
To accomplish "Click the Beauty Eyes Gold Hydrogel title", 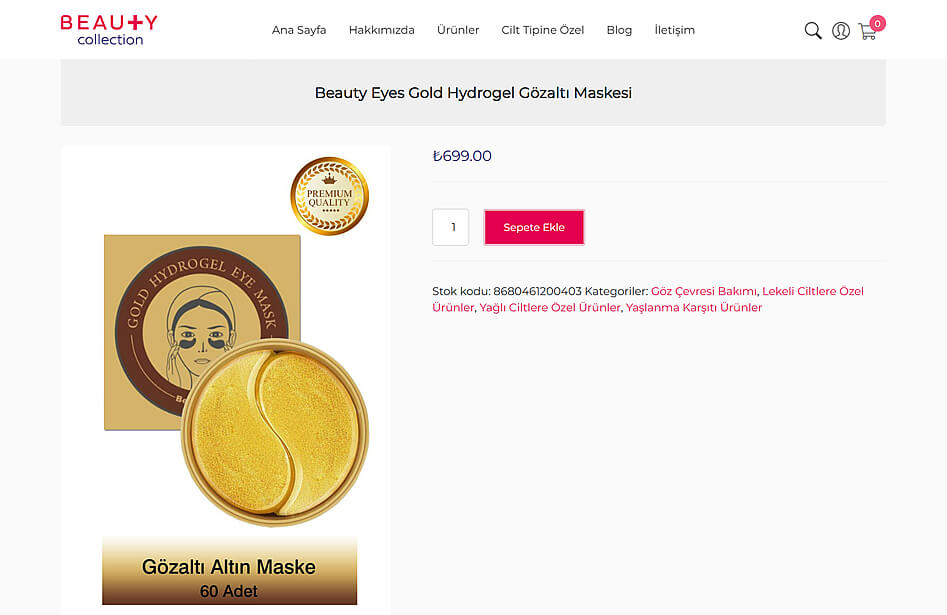I will pyautogui.click(x=473, y=93).
